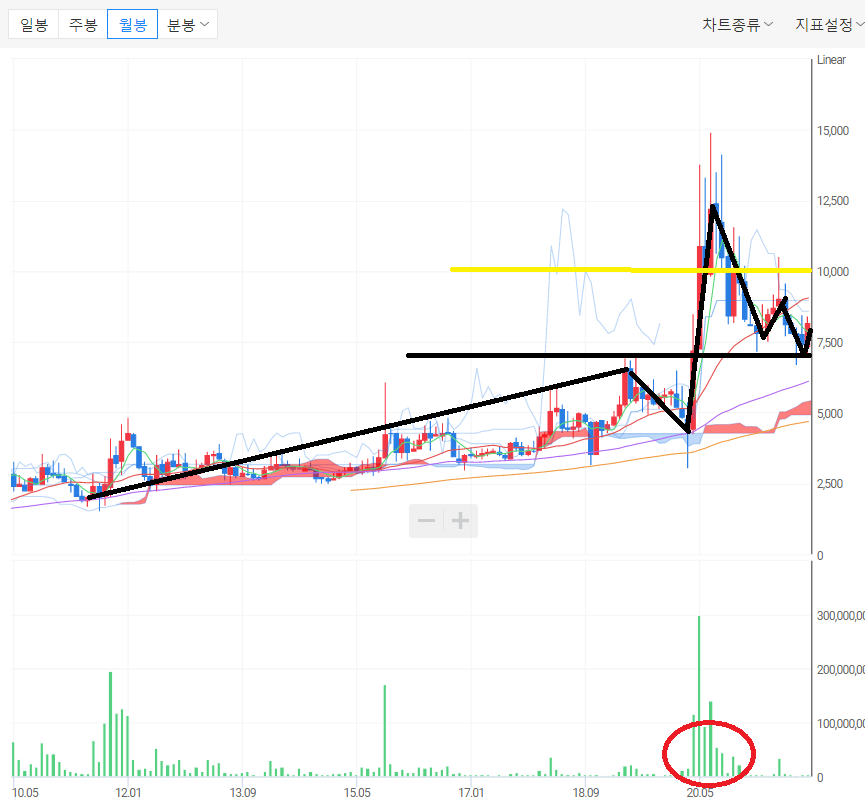Click the 10.05 date axis label

25,792
